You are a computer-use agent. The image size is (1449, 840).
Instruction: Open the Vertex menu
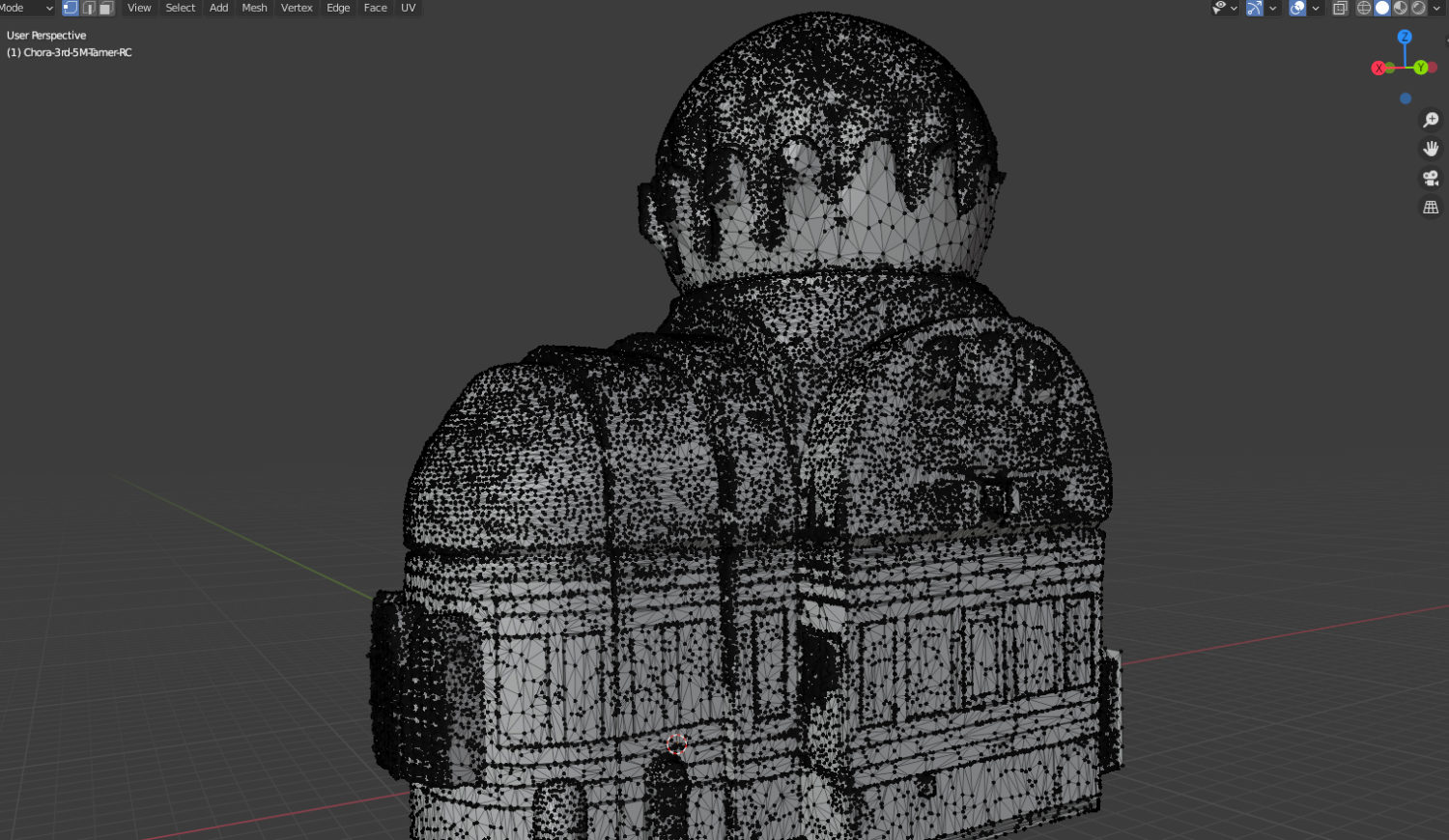click(x=297, y=8)
